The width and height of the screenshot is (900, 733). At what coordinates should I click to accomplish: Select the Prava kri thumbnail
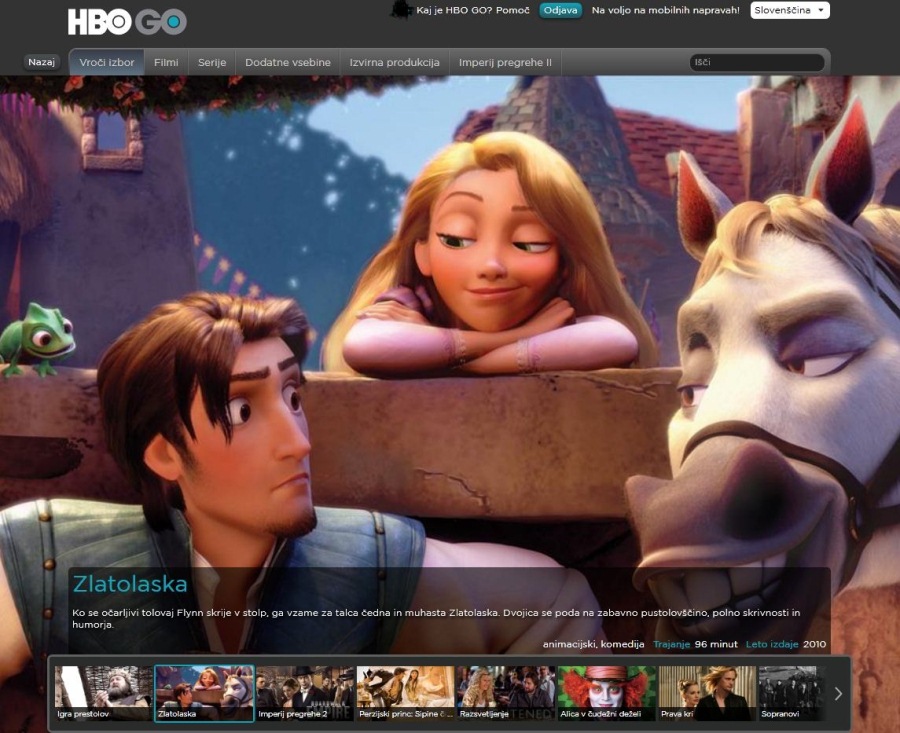707,693
